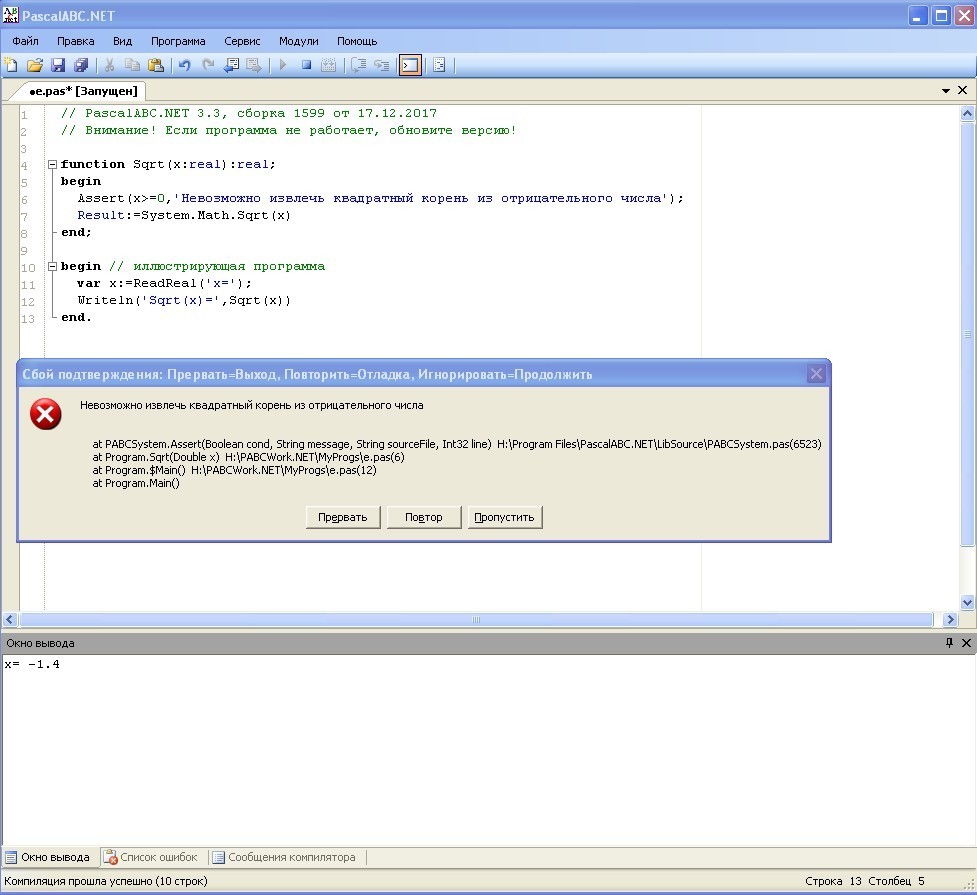Close the Окно вывода panel
Viewport: 977px width, 895px height.
tap(966, 643)
